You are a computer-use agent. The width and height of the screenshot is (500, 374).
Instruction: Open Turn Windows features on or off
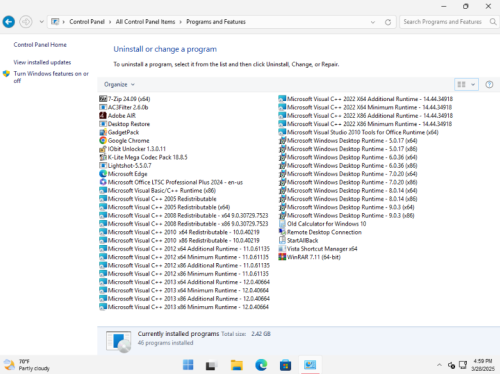[x=51, y=77]
